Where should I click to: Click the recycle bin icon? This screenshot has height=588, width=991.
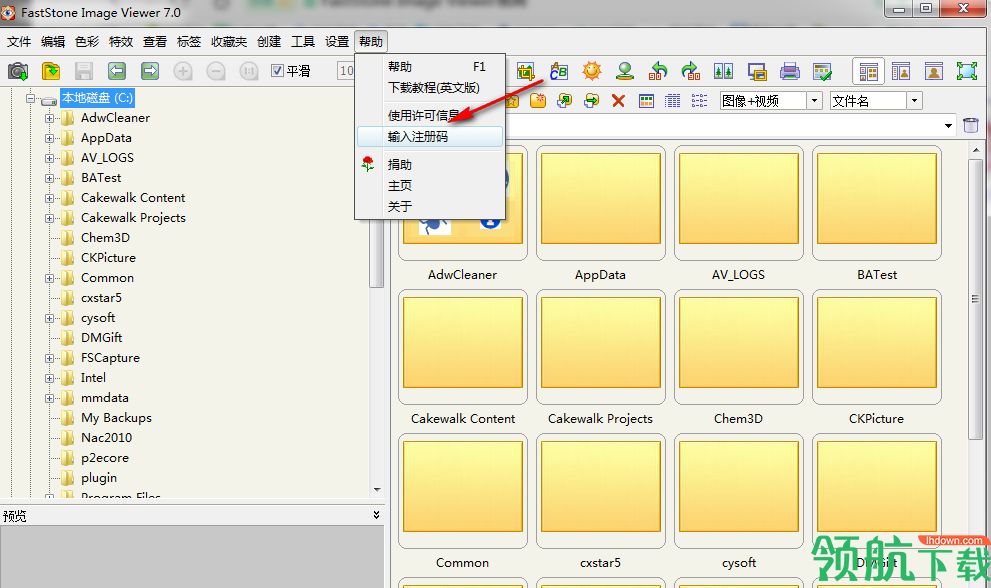click(971, 125)
